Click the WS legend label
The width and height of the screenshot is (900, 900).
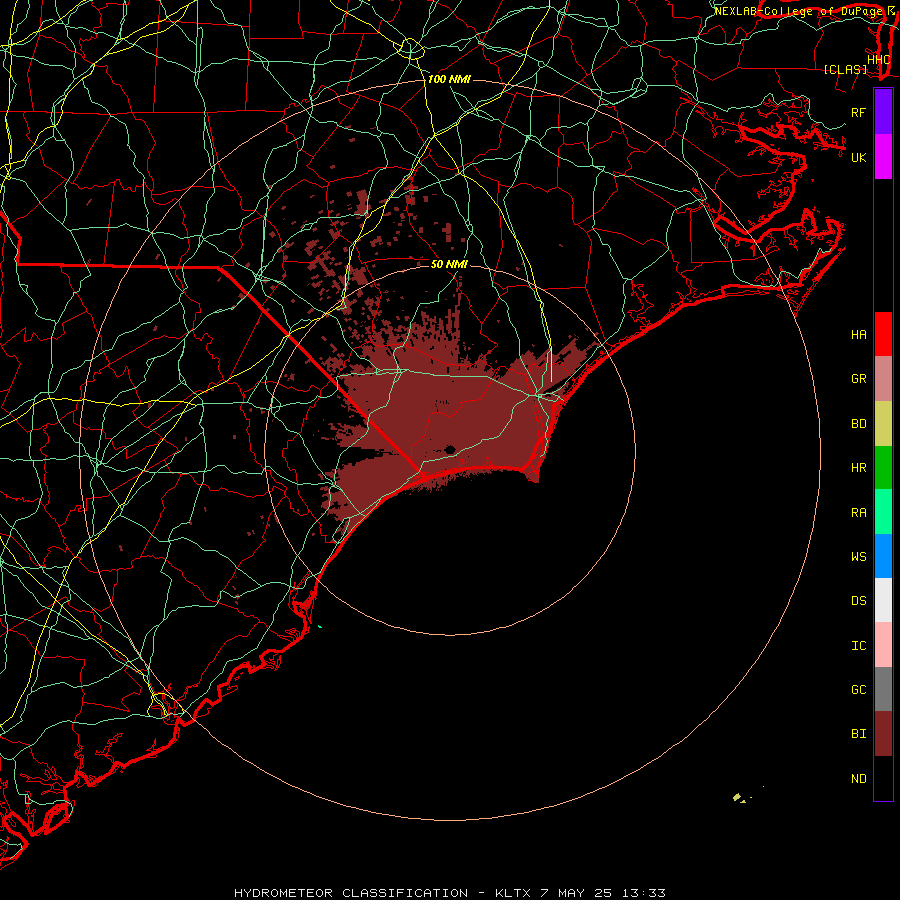(859, 557)
